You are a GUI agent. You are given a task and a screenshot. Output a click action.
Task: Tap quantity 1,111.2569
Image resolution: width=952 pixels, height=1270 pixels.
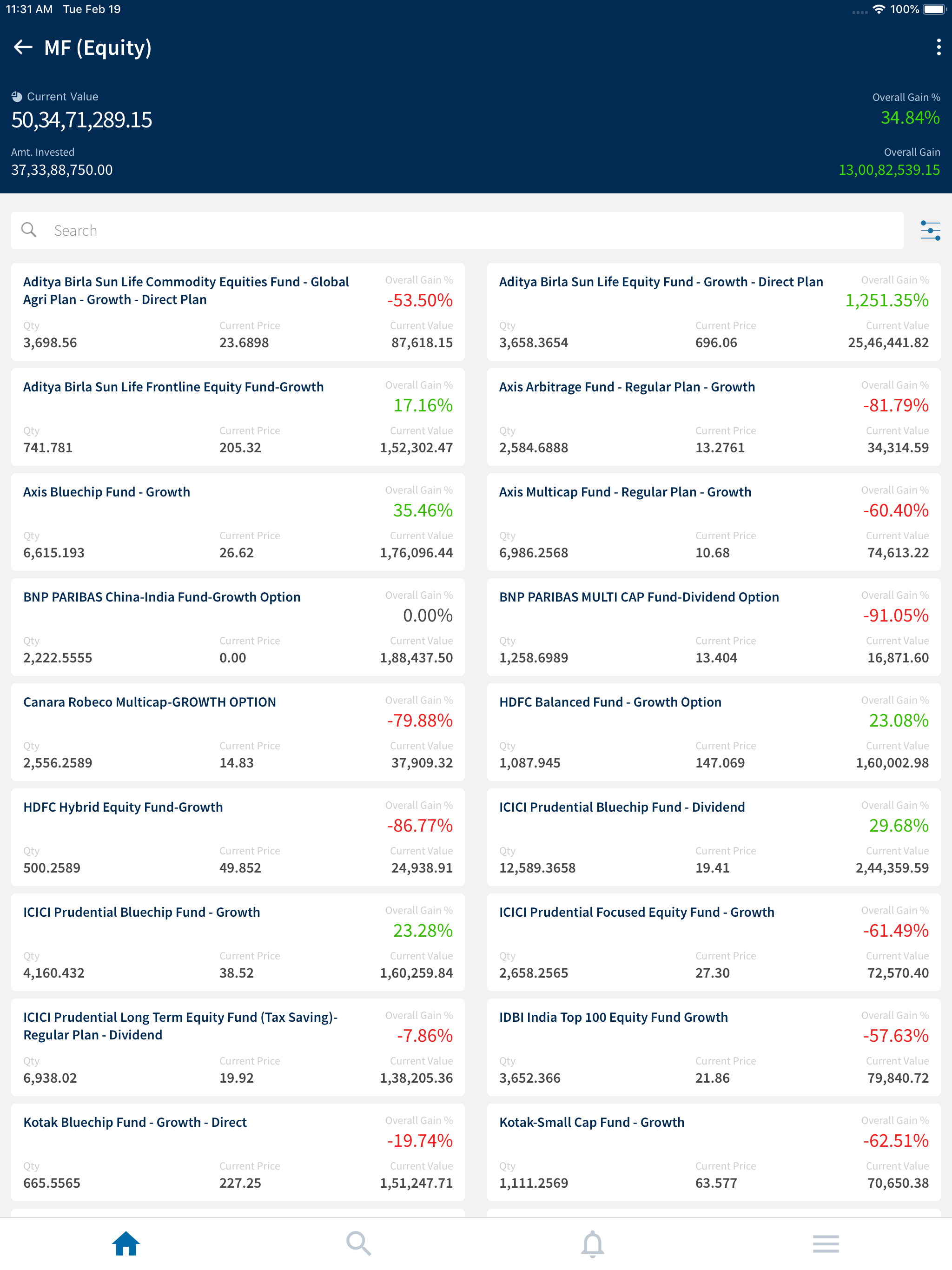(534, 1184)
